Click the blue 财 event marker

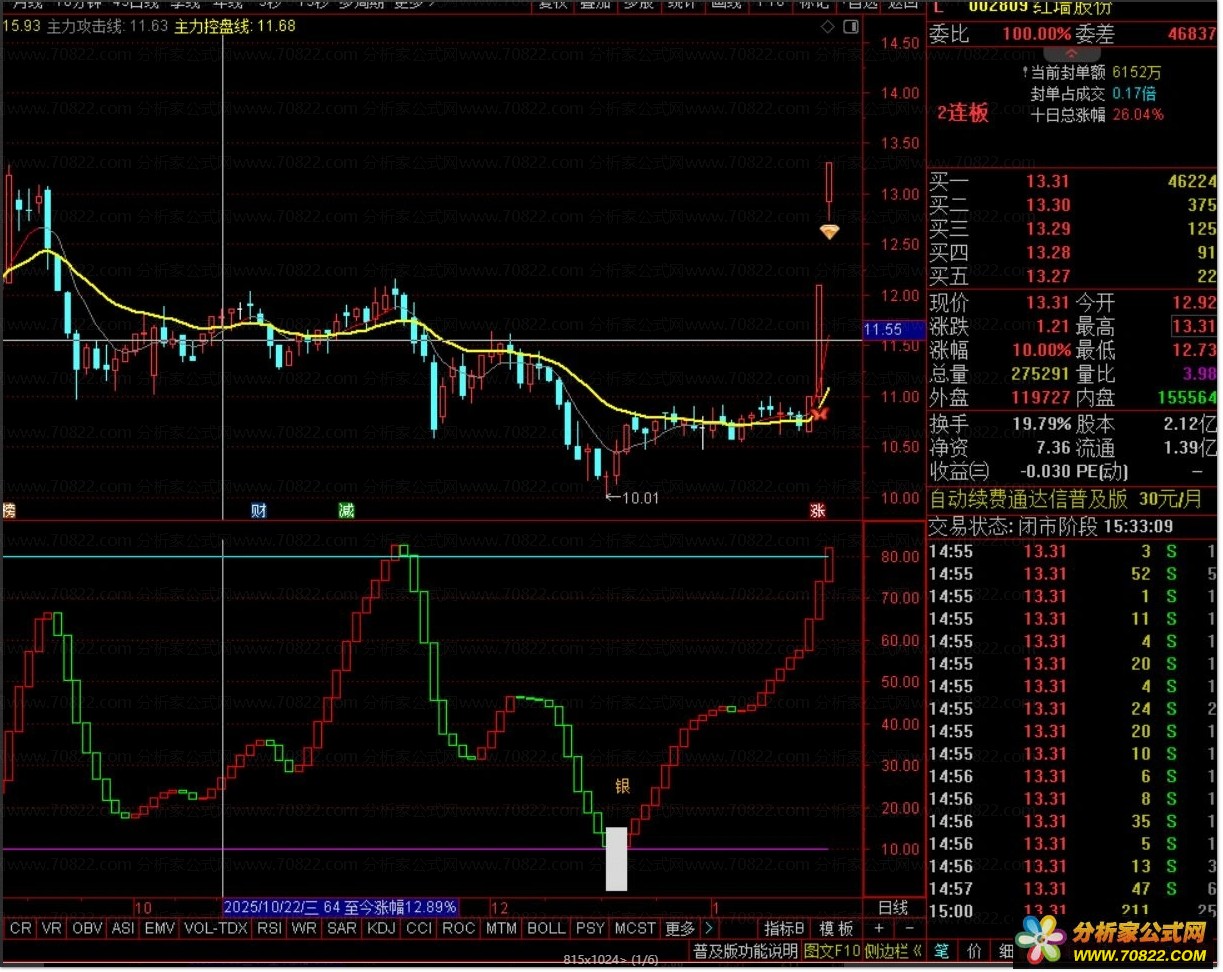259,511
